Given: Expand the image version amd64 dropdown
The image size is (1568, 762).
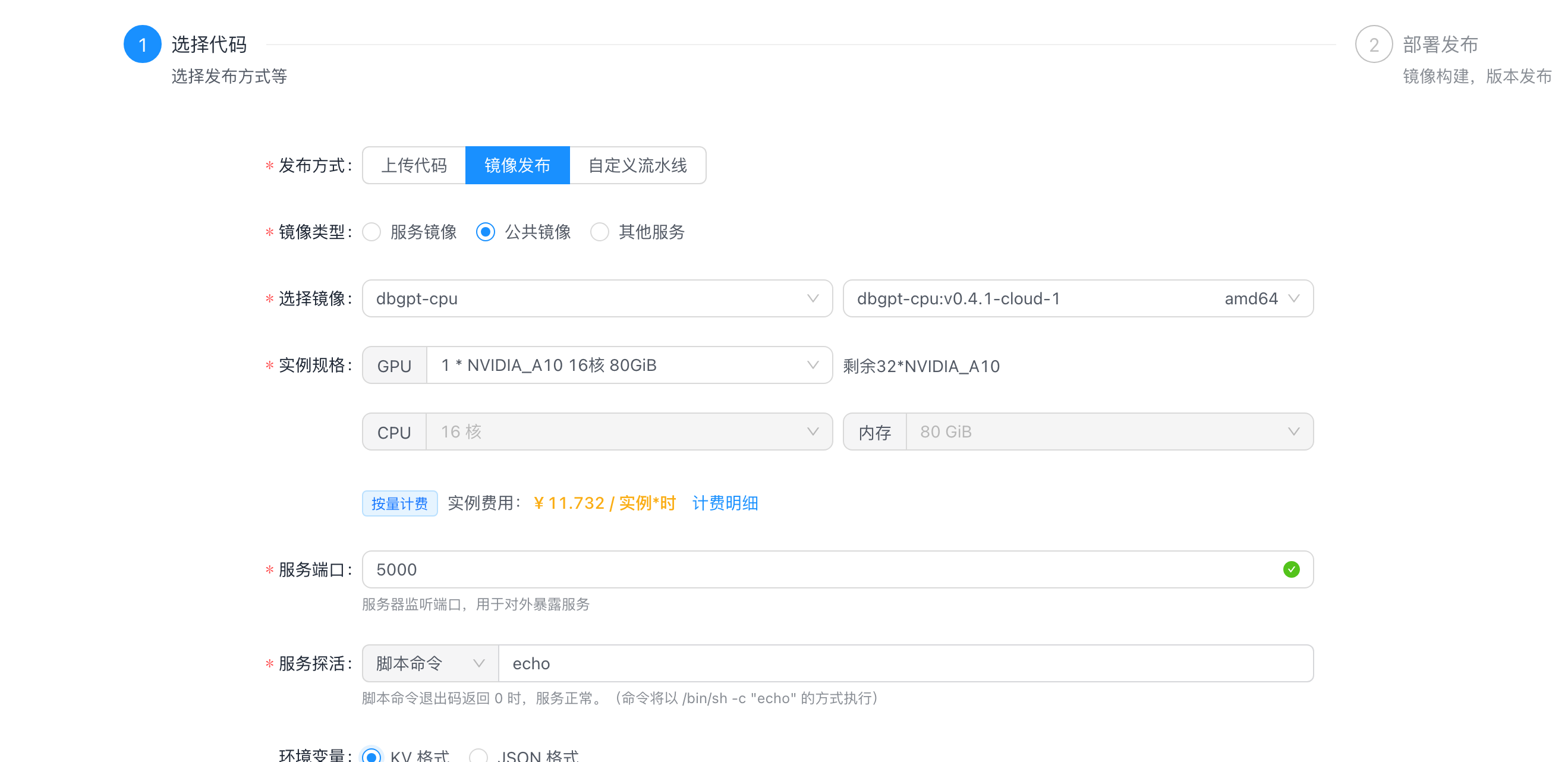Looking at the screenshot, I should (x=1078, y=298).
